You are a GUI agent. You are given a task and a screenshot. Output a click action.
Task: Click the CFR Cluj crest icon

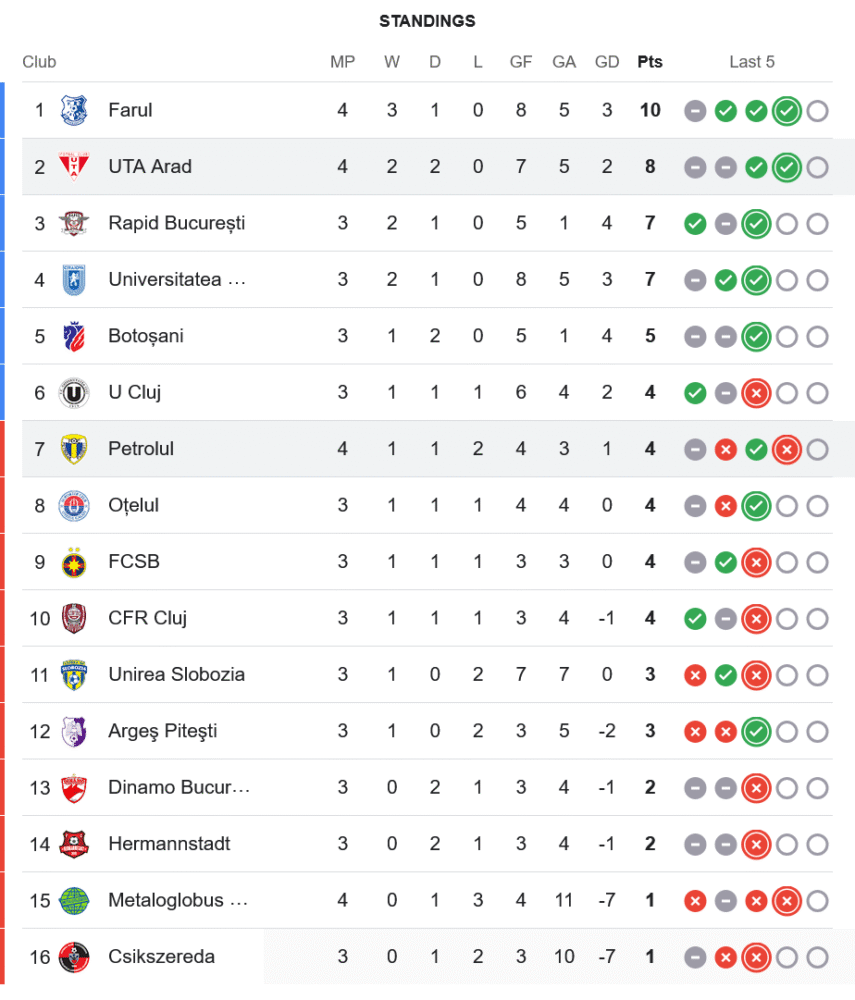pyautogui.click(x=74, y=618)
